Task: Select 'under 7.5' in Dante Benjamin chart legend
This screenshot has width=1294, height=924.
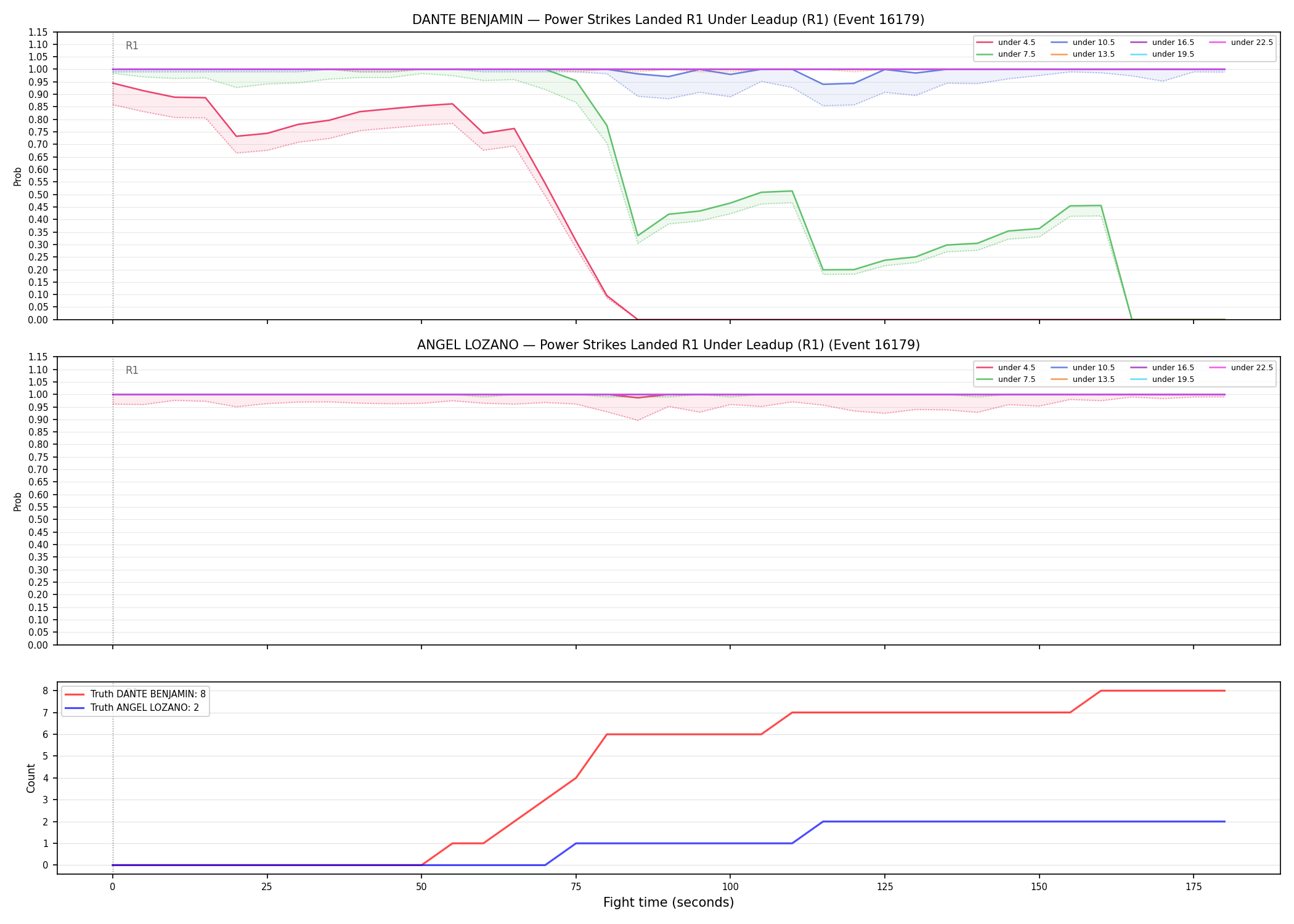Action: pyautogui.click(x=1006, y=54)
